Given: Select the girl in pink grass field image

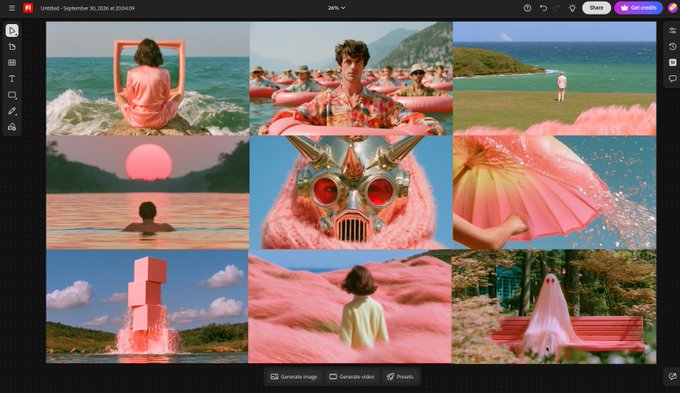Looking at the screenshot, I should (x=350, y=307).
